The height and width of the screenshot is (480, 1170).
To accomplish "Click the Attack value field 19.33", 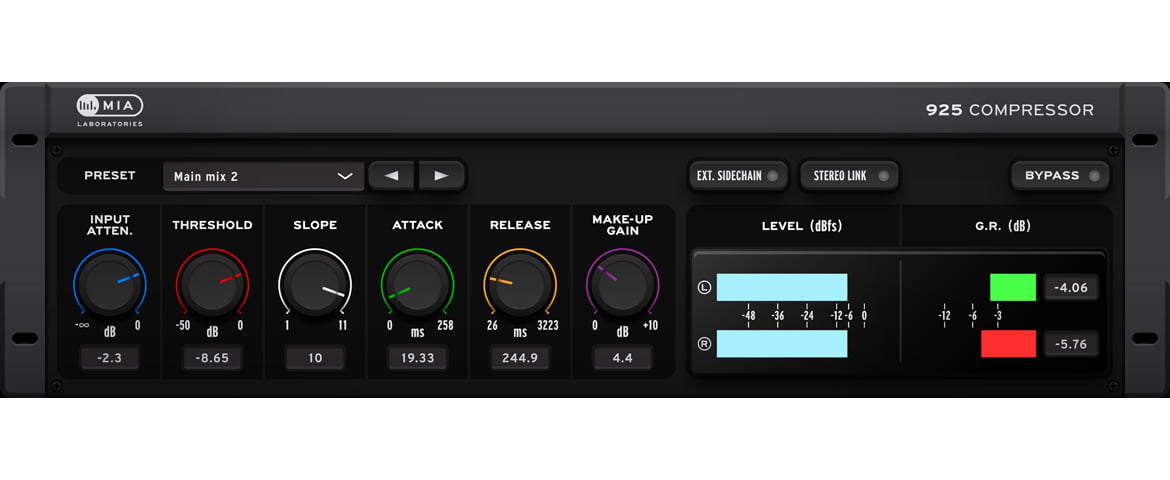I will point(417,358).
